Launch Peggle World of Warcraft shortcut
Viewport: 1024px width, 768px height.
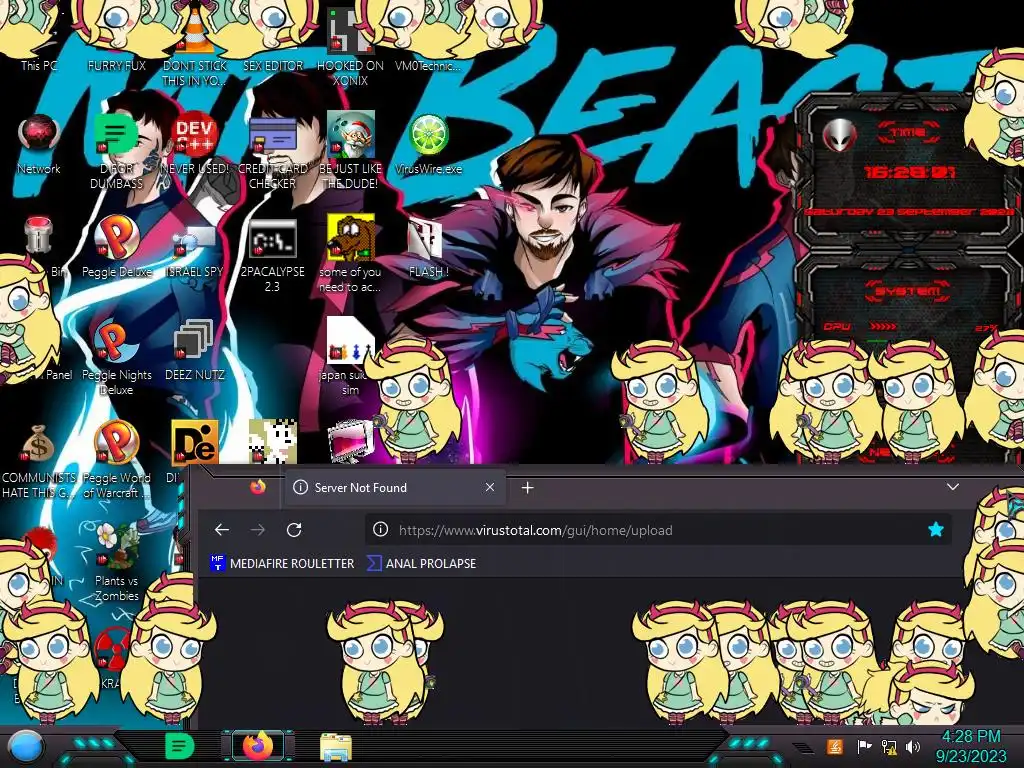click(116, 443)
